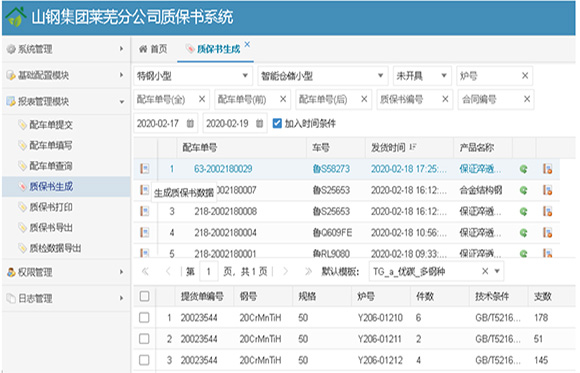Click calendar icon beside 2020-02-19 date
This screenshot has height=373, width=580.
click(260, 123)
